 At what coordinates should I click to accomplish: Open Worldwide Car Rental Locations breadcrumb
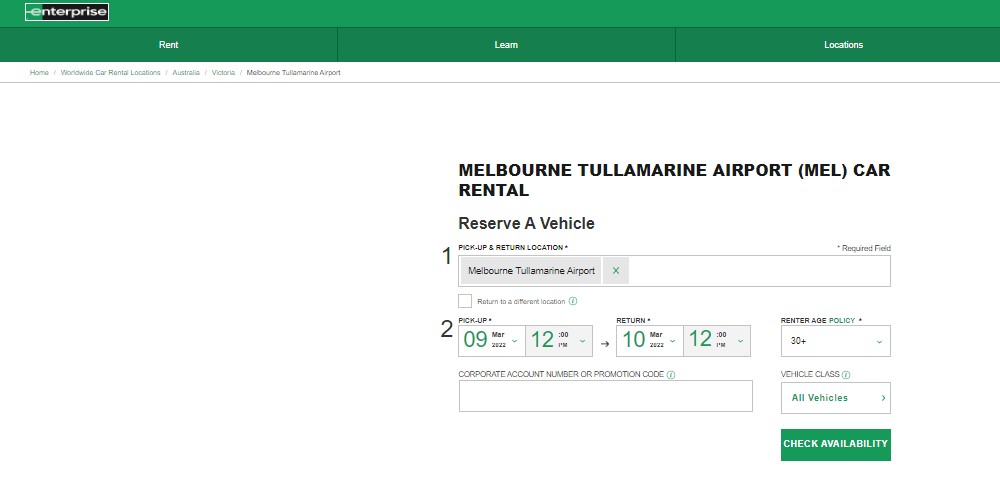[110, 73]
